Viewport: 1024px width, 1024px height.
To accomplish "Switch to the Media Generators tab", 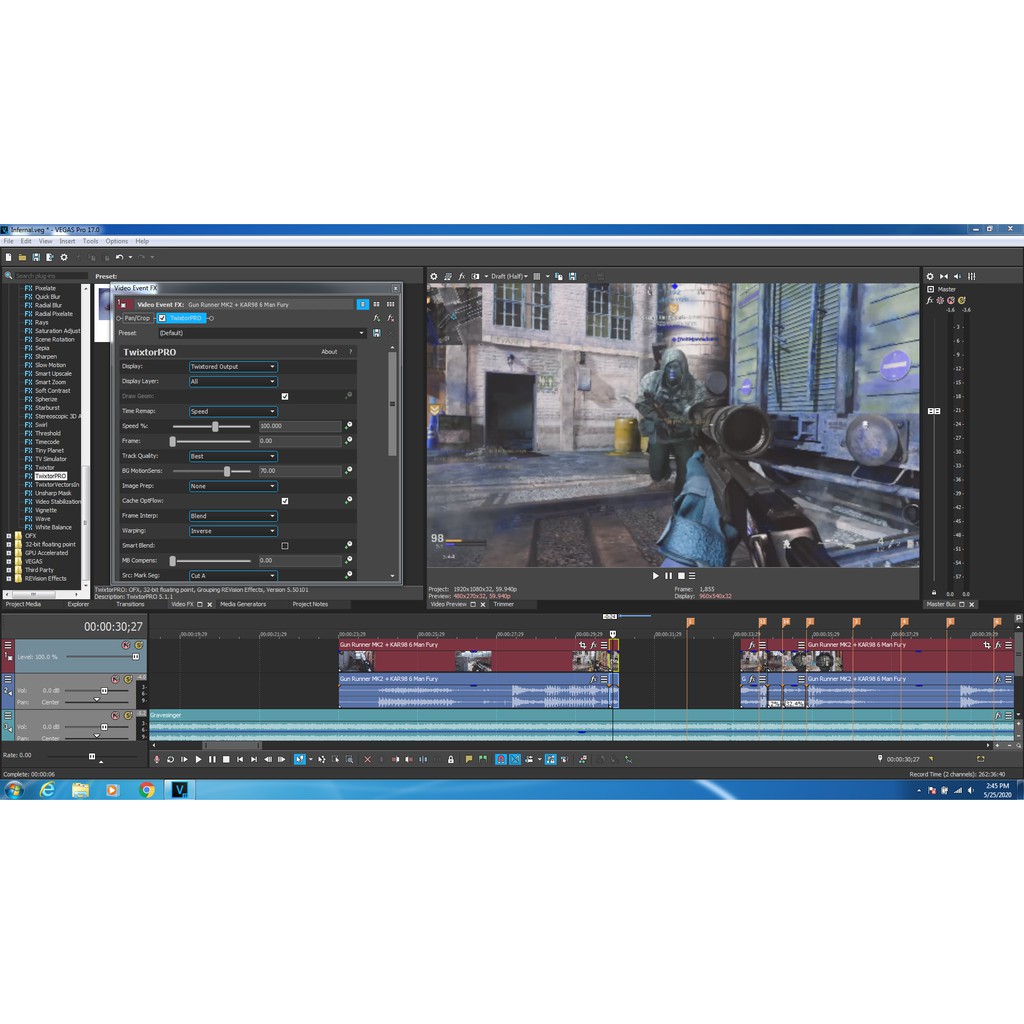I will point(243,604).
